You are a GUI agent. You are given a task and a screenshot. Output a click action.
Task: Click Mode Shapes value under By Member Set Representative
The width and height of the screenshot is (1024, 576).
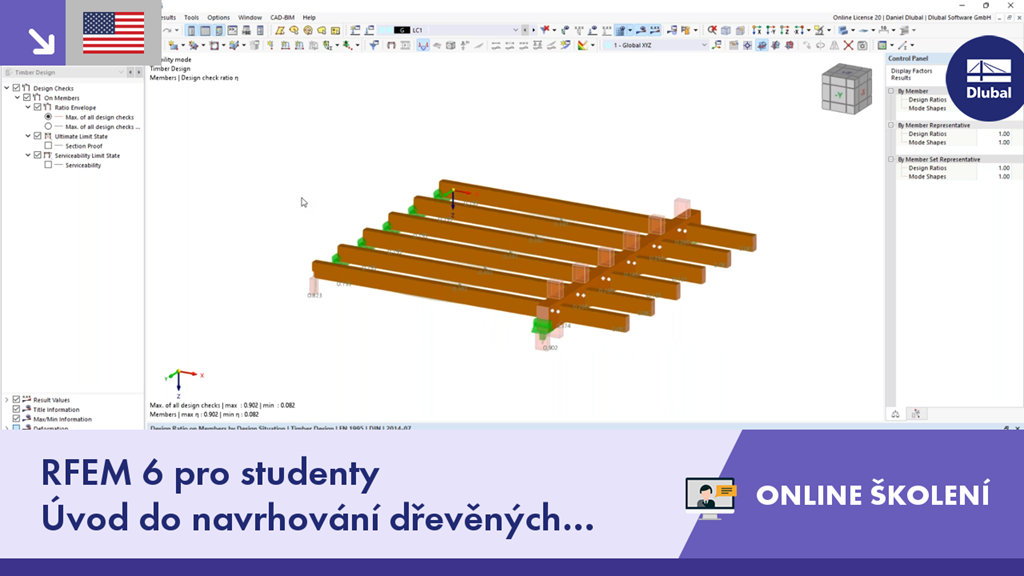point(1004,176)
